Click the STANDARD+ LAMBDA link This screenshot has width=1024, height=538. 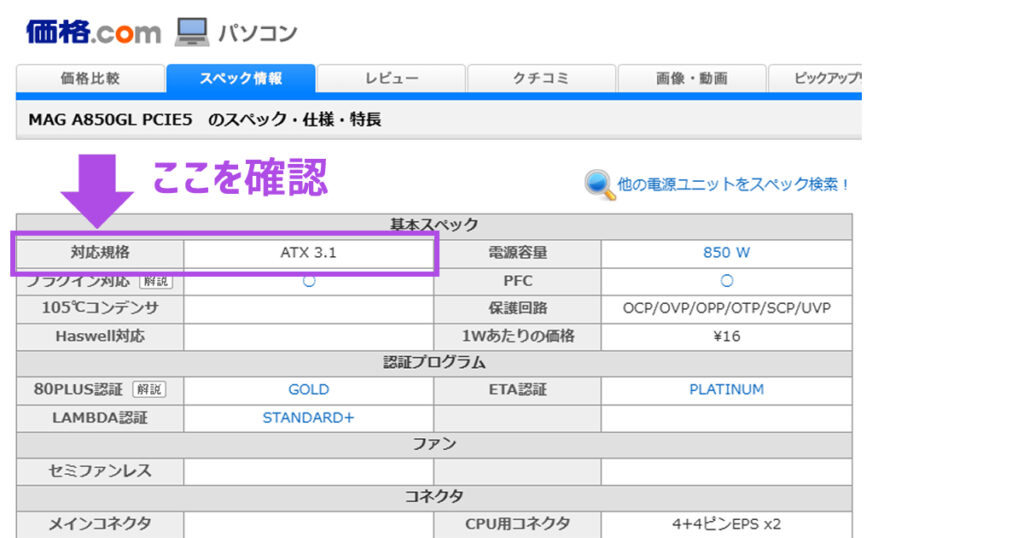click(308, 418)
